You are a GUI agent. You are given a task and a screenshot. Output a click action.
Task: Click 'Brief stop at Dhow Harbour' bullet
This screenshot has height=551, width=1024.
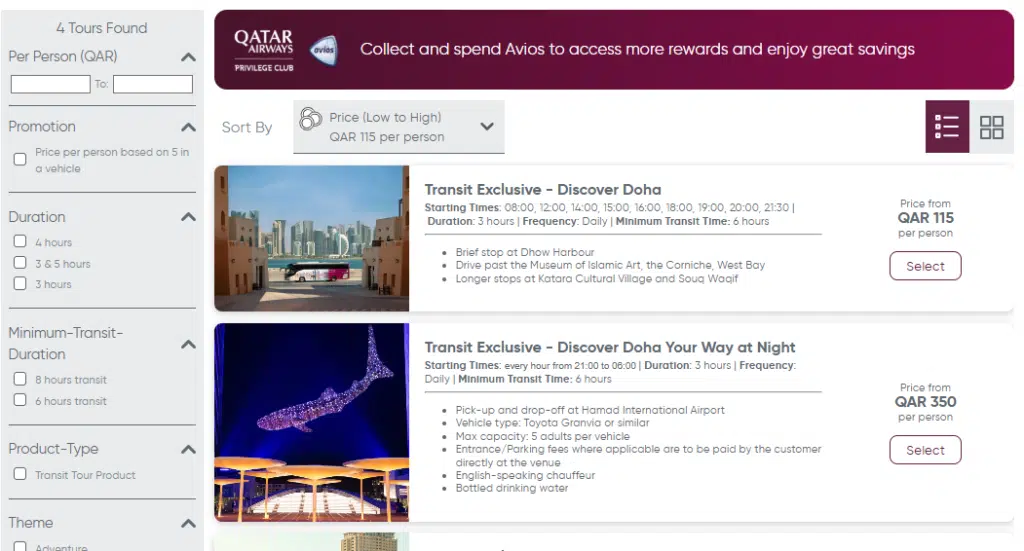[x=525, y=252]
